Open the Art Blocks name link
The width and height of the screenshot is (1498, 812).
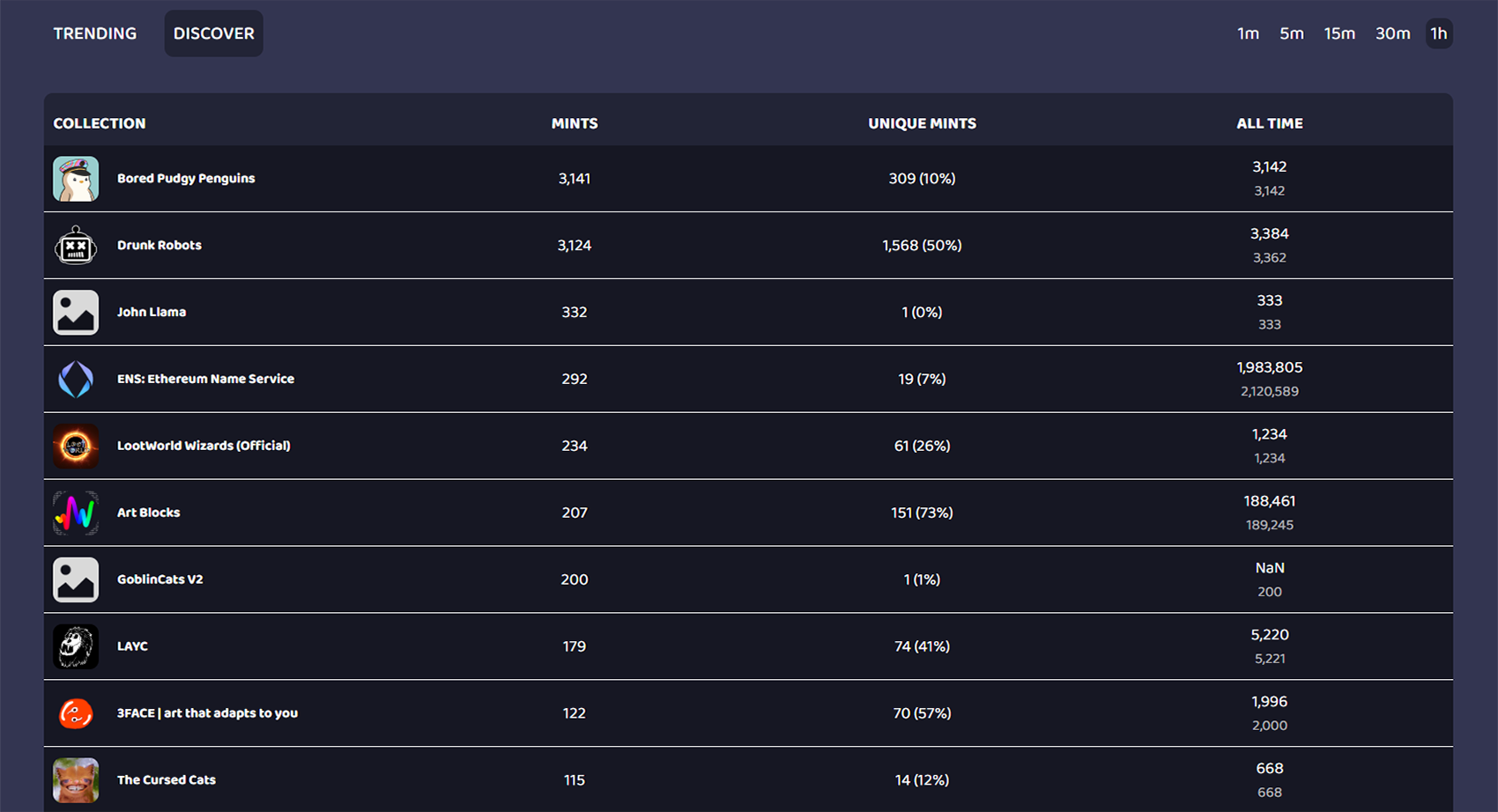pos(149,513)
